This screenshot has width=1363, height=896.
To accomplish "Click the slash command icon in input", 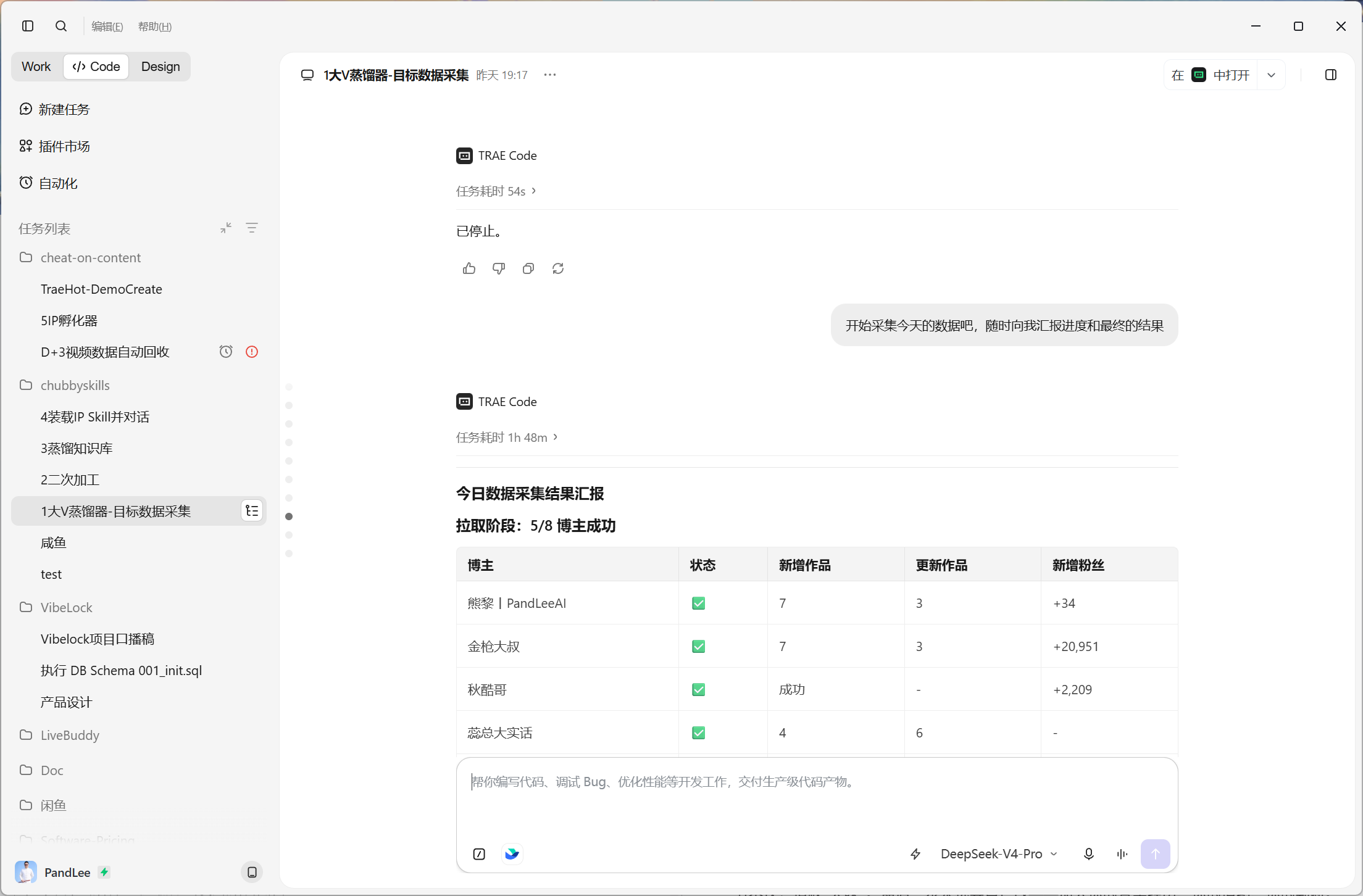I will 479,854.
